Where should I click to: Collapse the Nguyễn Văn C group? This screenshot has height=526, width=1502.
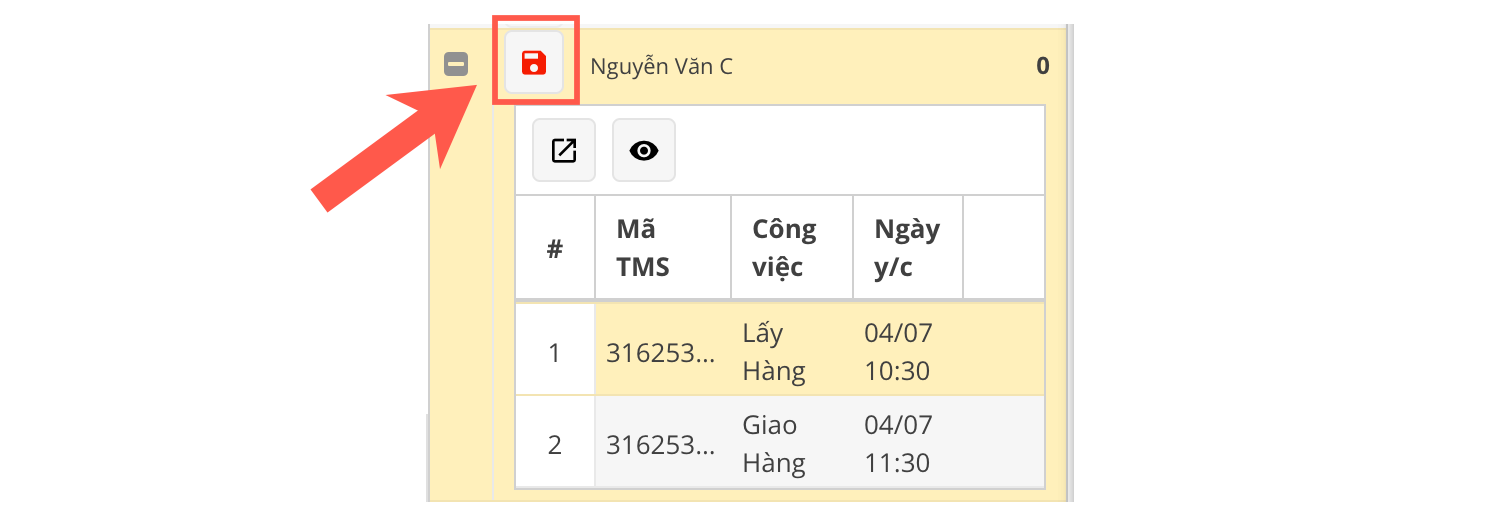point(456,65)
